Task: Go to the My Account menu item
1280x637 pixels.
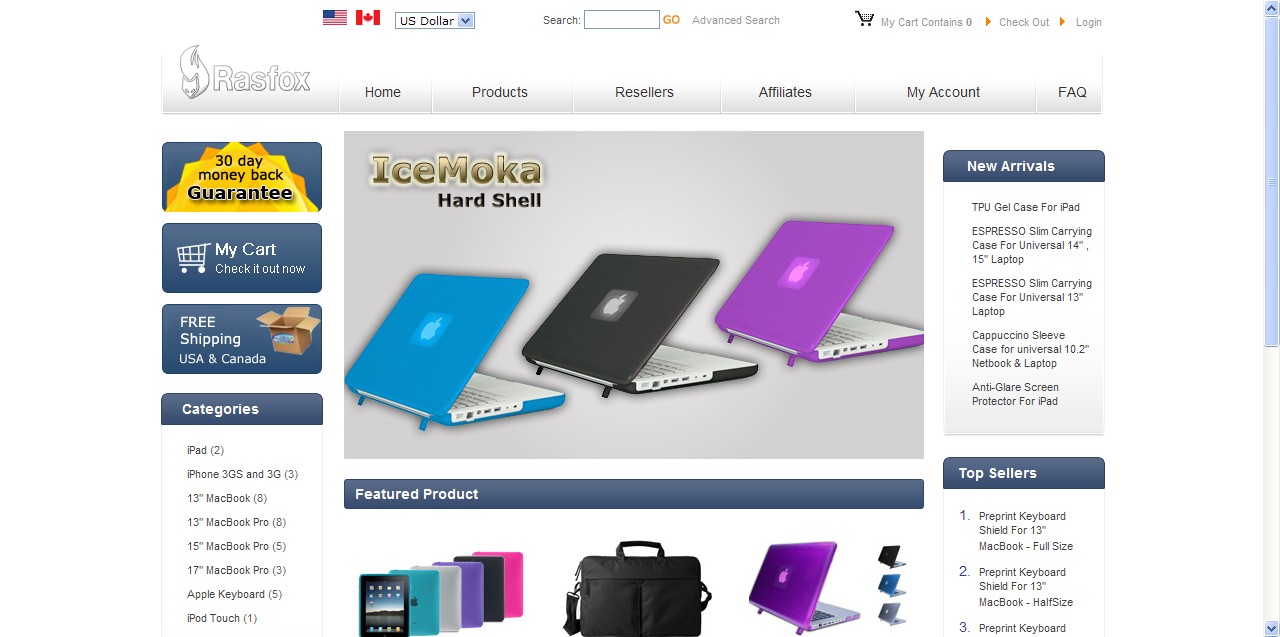Action: tap(943, 92)
